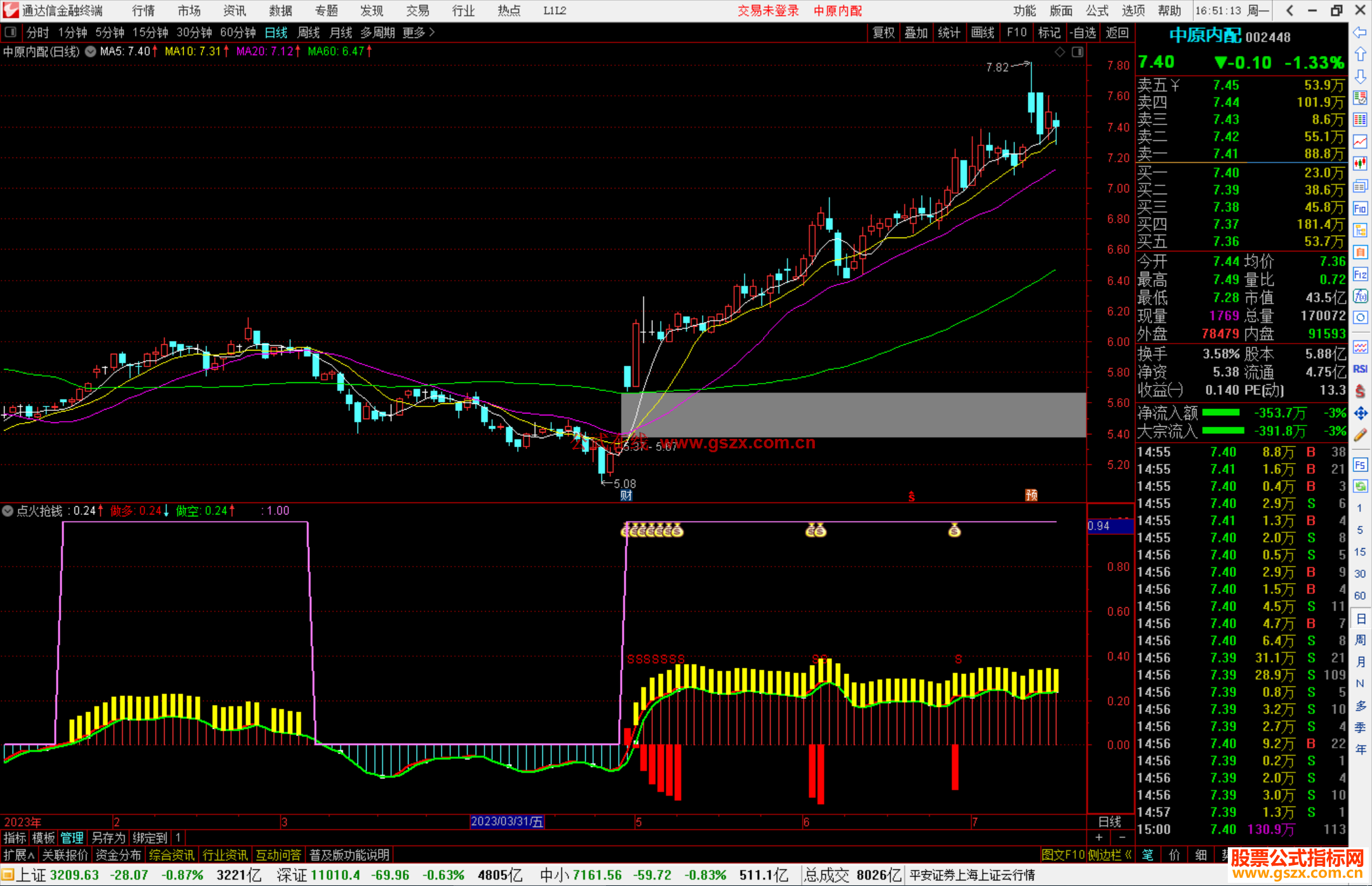Select the 季 quarterly sidebar period

click(1360, 727)
